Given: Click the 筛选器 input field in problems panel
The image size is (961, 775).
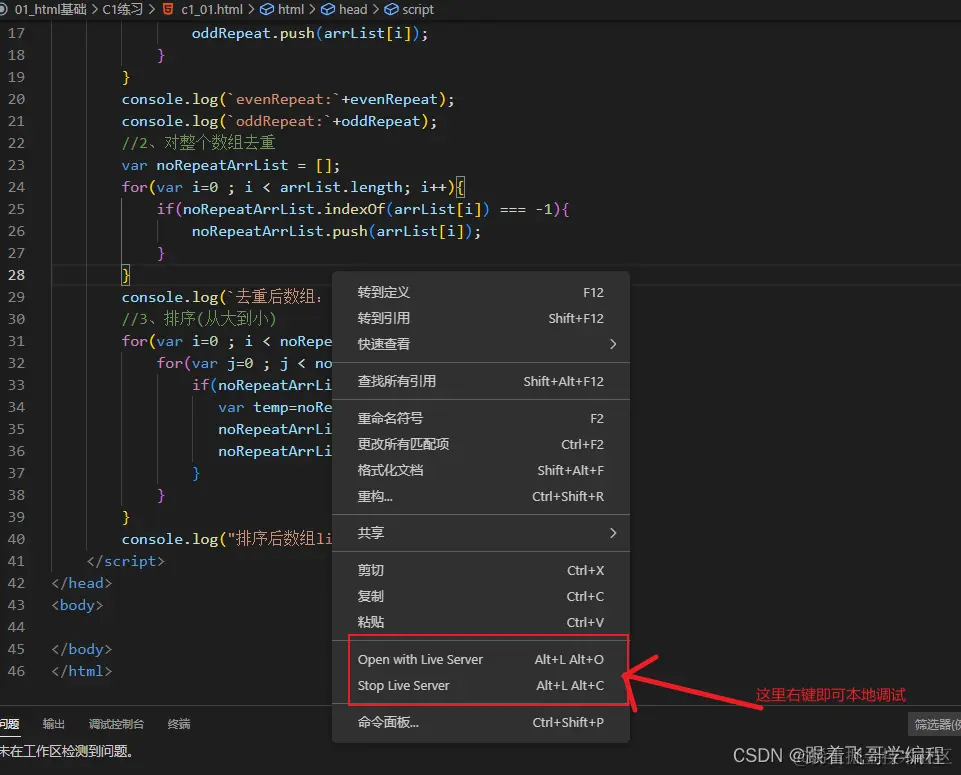Looking at the screenshot, I should (x=934, y=724).
